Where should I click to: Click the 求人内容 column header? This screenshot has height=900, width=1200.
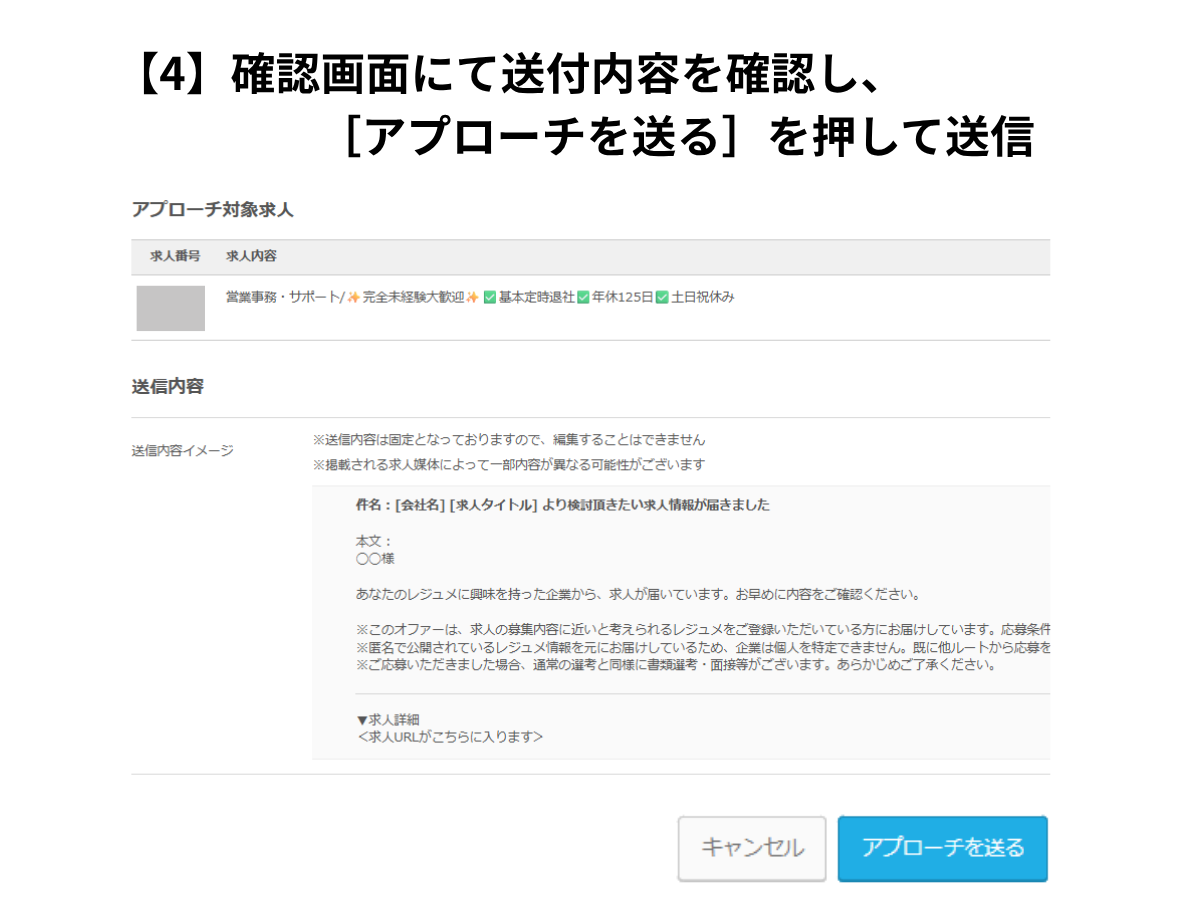tap(251, 256)
